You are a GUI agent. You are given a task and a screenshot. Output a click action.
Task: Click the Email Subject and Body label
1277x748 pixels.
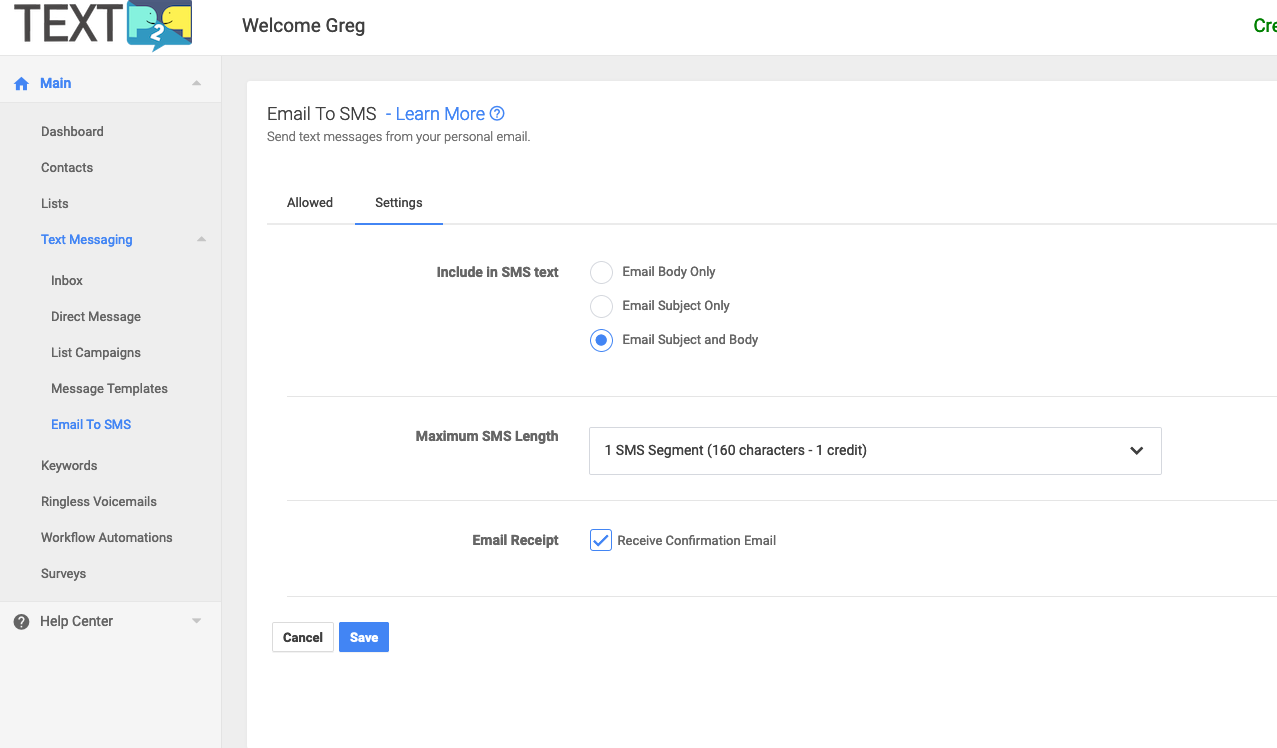click(x=690, y=340)
